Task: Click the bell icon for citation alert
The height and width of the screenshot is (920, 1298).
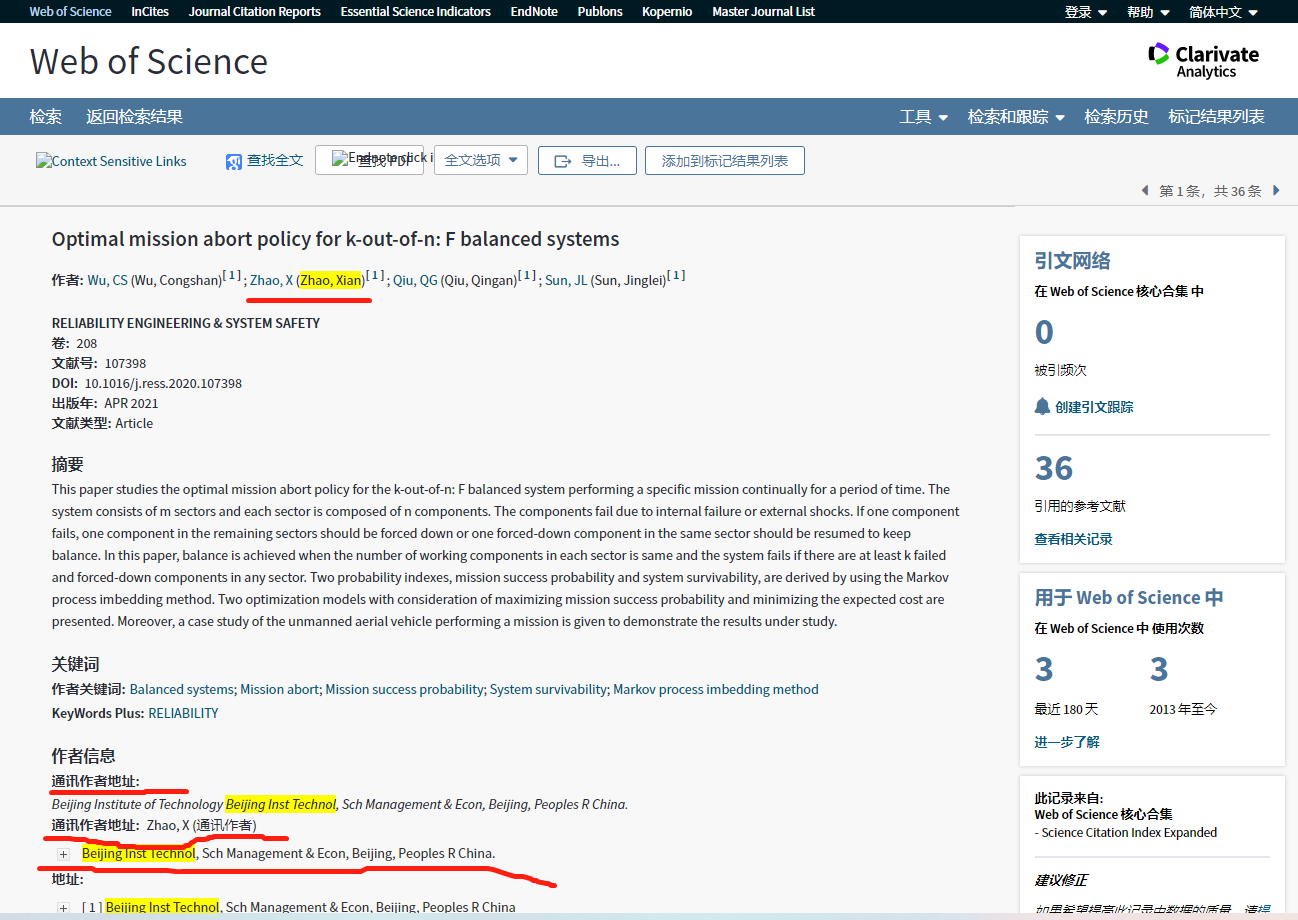Action: pos(1043,406)
